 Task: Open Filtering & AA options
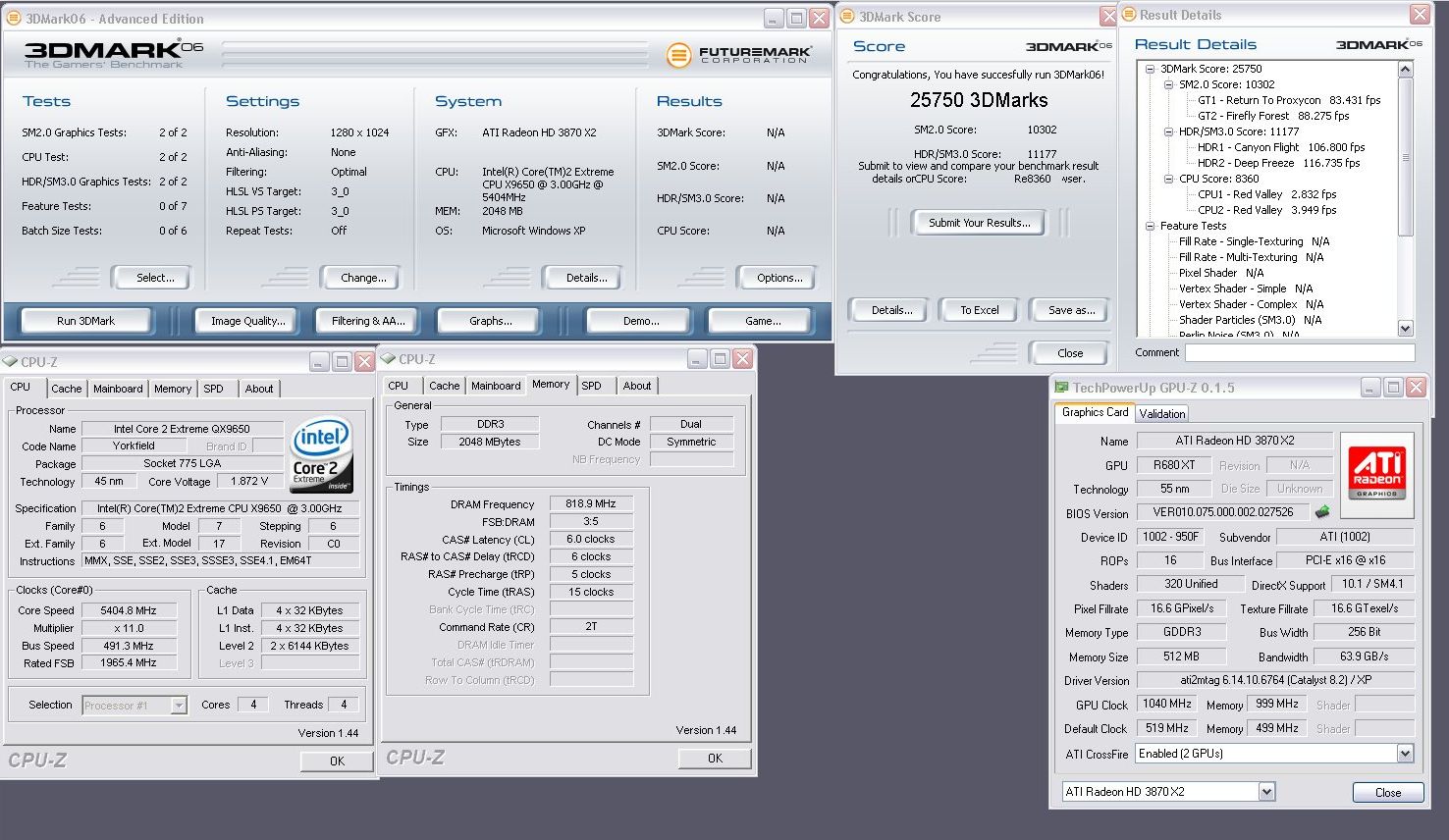coord(368,321)
